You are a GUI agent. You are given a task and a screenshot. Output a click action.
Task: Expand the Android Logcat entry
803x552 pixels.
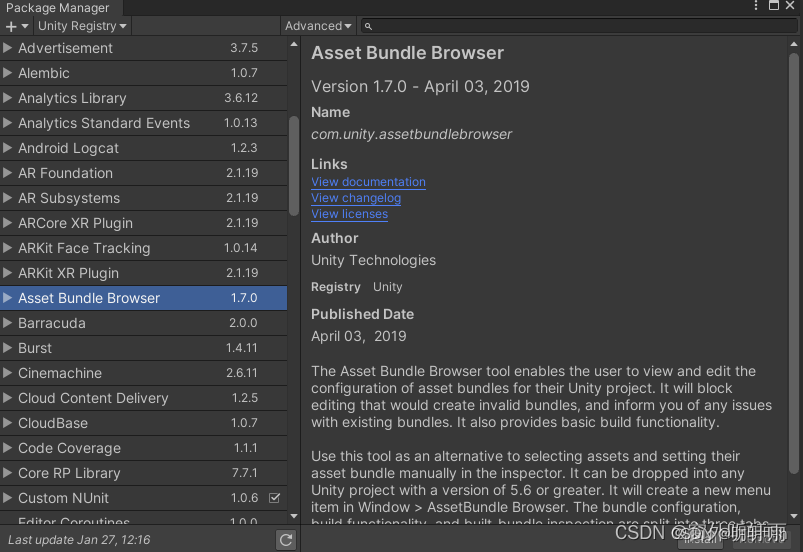pos(7,148)
